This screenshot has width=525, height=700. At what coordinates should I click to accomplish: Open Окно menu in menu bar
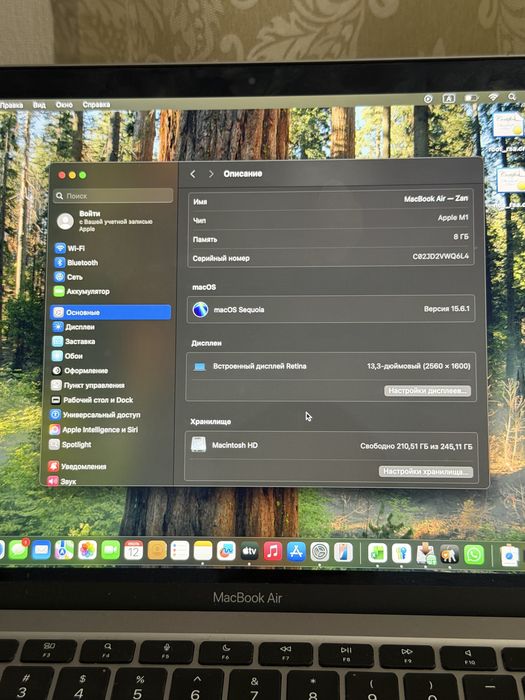coord(64,105)
